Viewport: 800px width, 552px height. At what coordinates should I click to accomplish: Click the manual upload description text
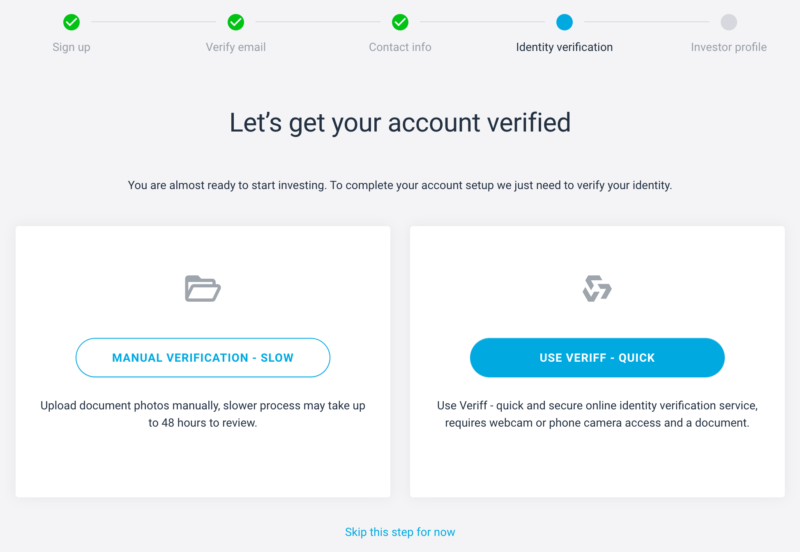point(203,414)
